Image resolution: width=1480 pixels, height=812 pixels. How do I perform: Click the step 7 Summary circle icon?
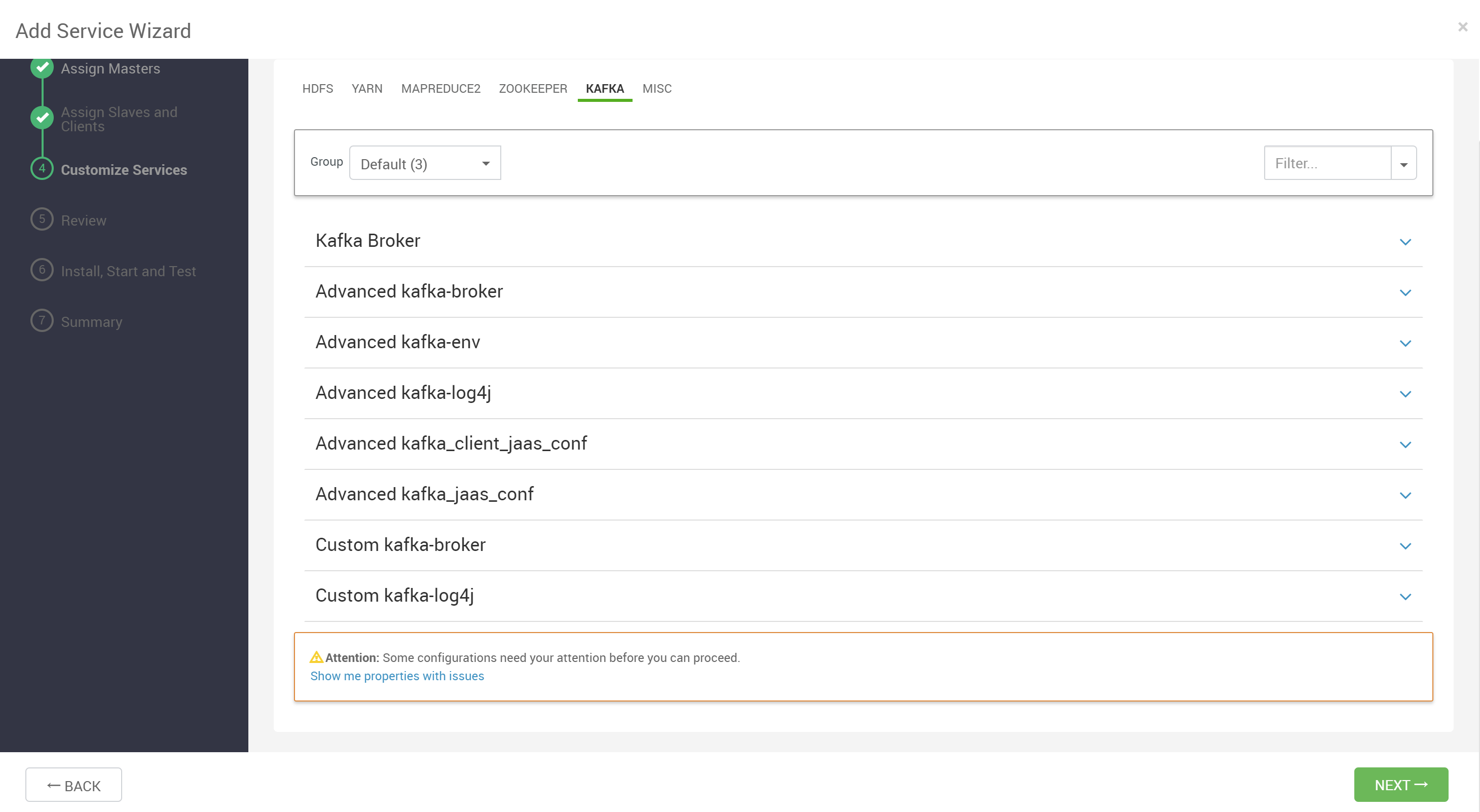42,320
